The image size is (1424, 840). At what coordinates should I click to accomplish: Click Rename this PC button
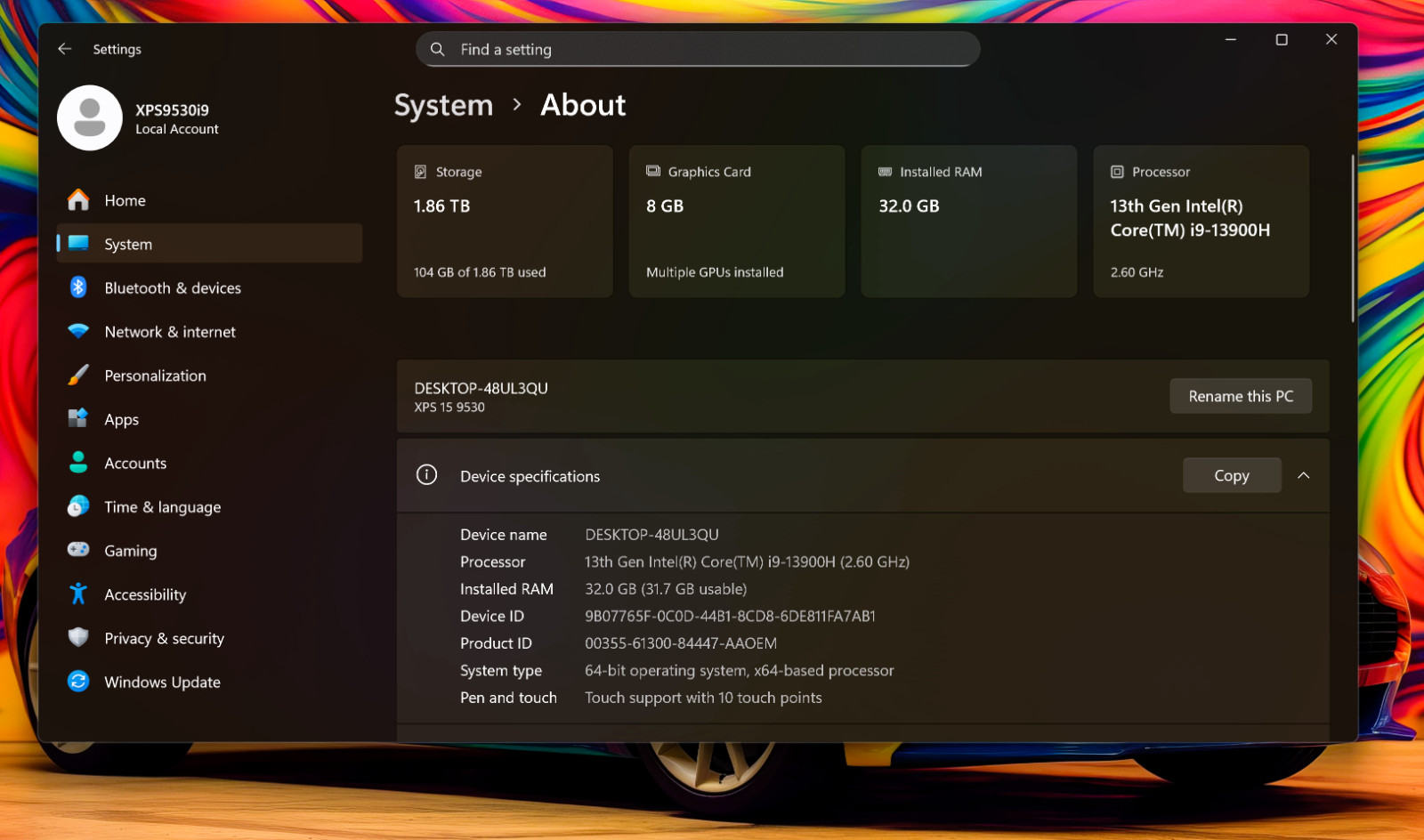(1241, 396)
